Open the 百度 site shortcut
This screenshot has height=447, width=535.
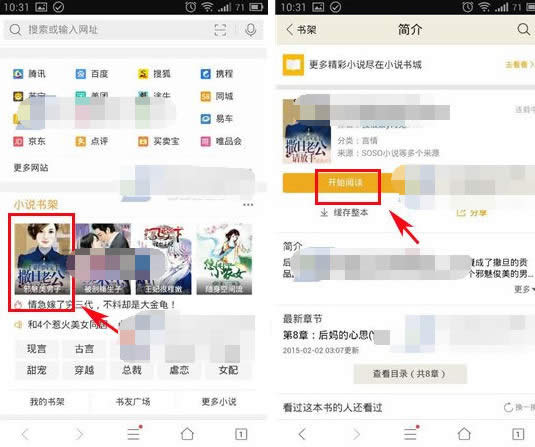click(92, 74)
